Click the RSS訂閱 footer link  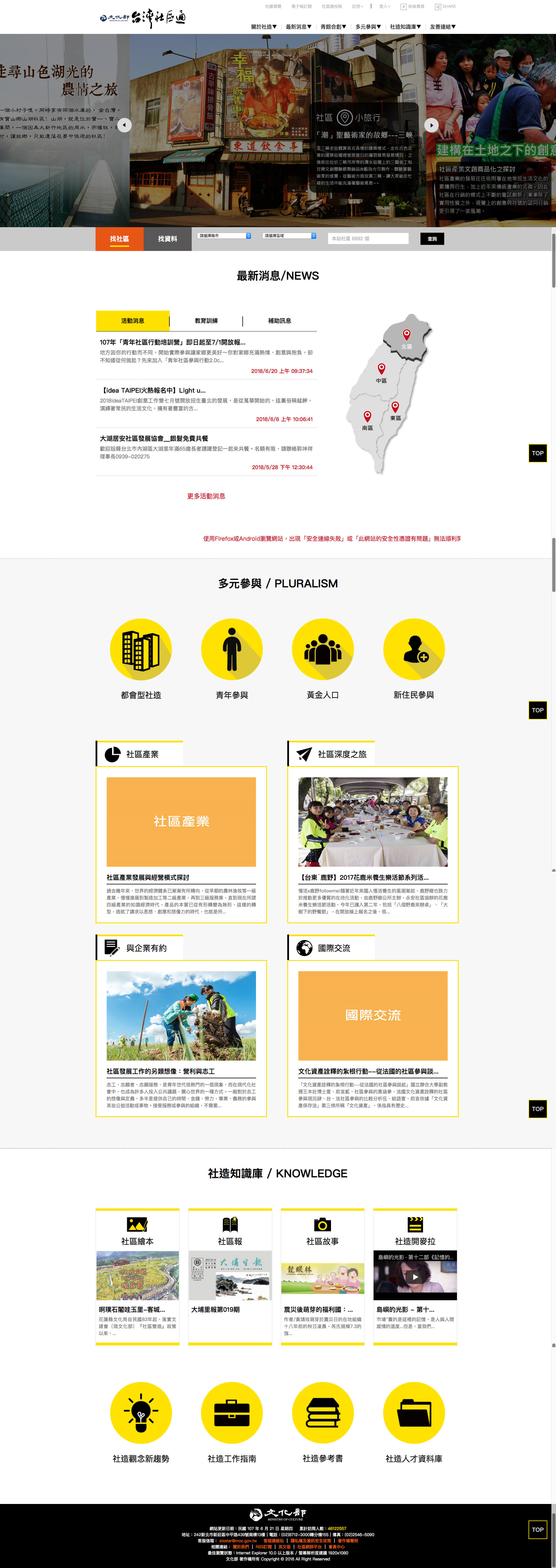point(264,1547)
